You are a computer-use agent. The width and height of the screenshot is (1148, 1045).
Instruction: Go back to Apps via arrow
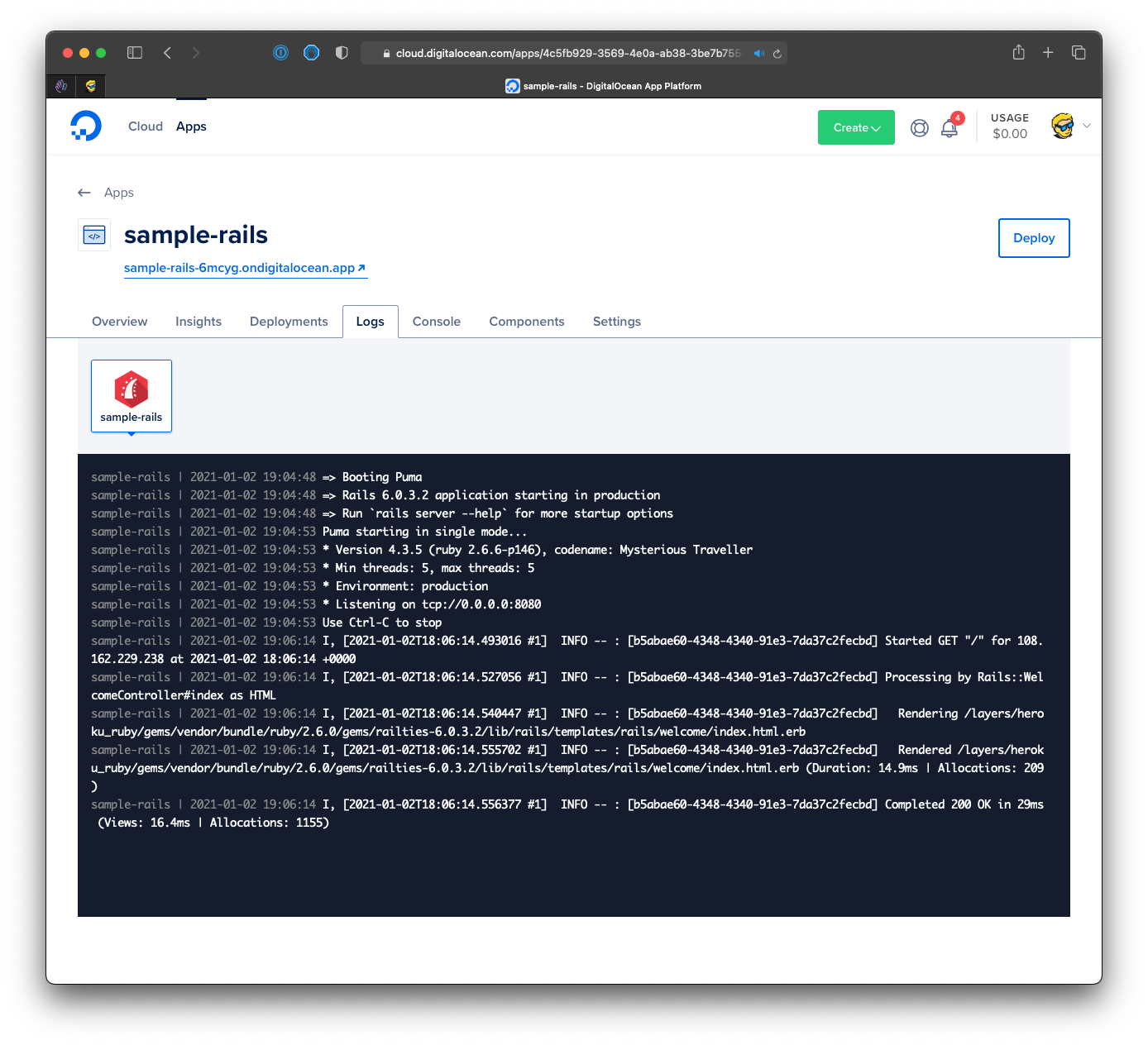pos(84,193)
